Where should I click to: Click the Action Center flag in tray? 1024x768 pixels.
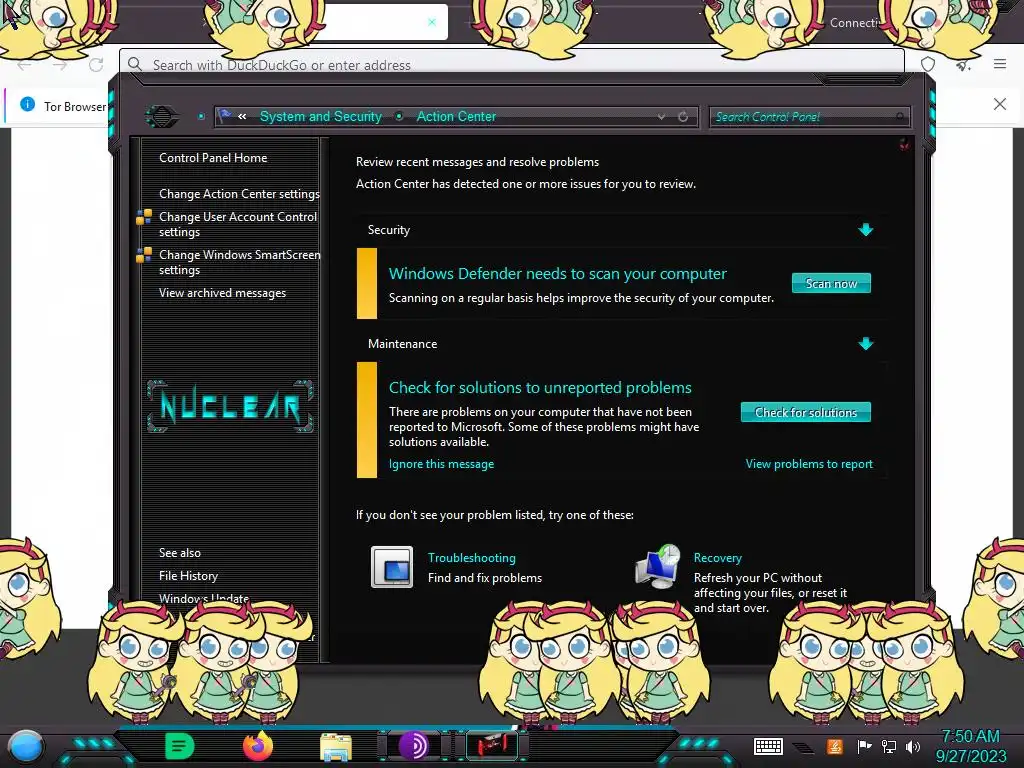click(864, 746)
